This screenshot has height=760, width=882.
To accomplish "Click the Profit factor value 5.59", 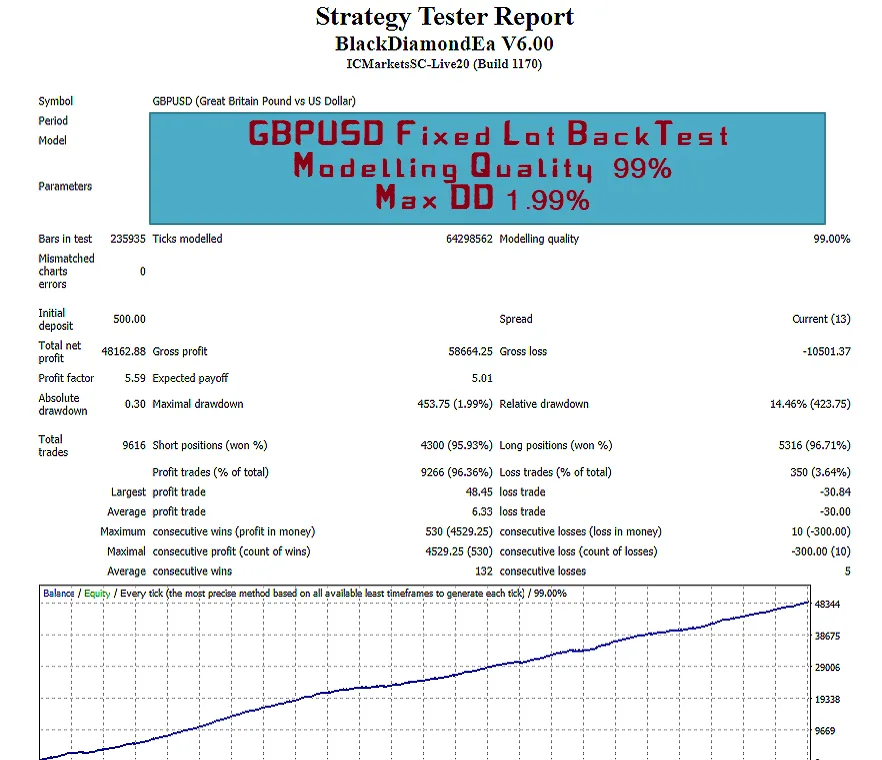I will [133, 378].
